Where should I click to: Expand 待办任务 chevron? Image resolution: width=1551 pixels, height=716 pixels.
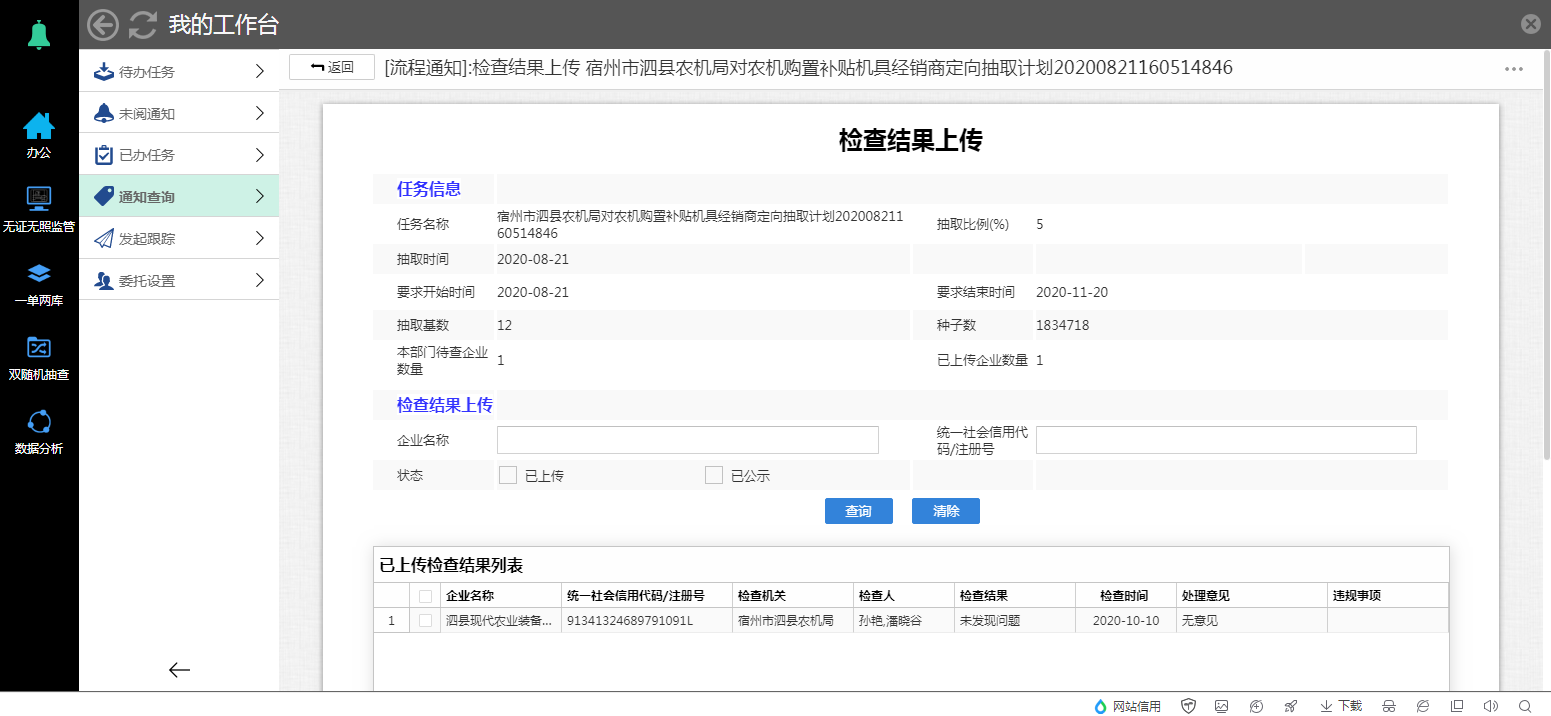point(259,72)
